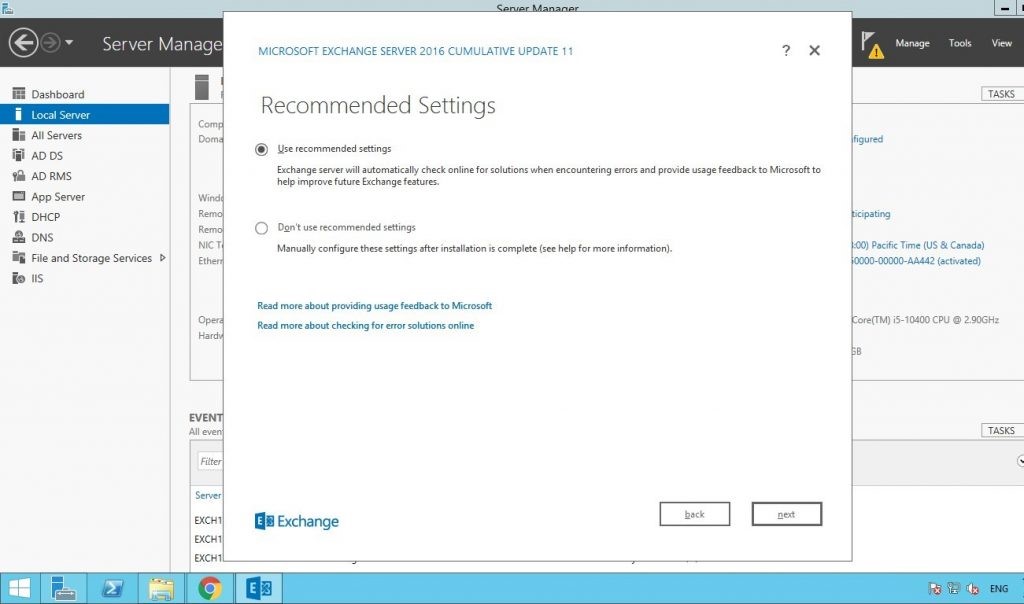The width and height of the screenshot is (1024, 604).
Task: Select Local Server in sidebar
Action: pyautogui.click(x=84, y=114)
